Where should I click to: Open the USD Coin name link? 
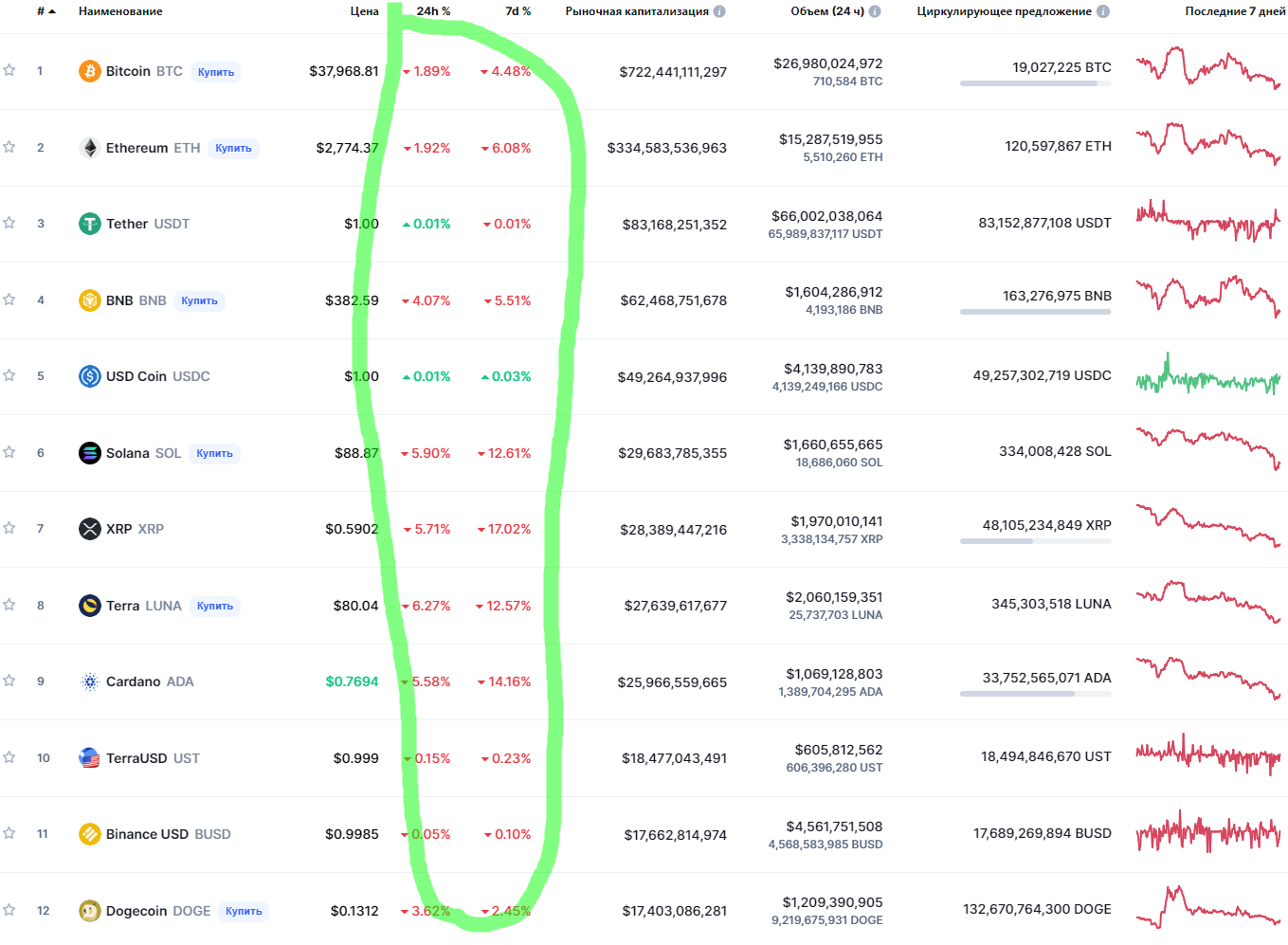tap(136, 376)
